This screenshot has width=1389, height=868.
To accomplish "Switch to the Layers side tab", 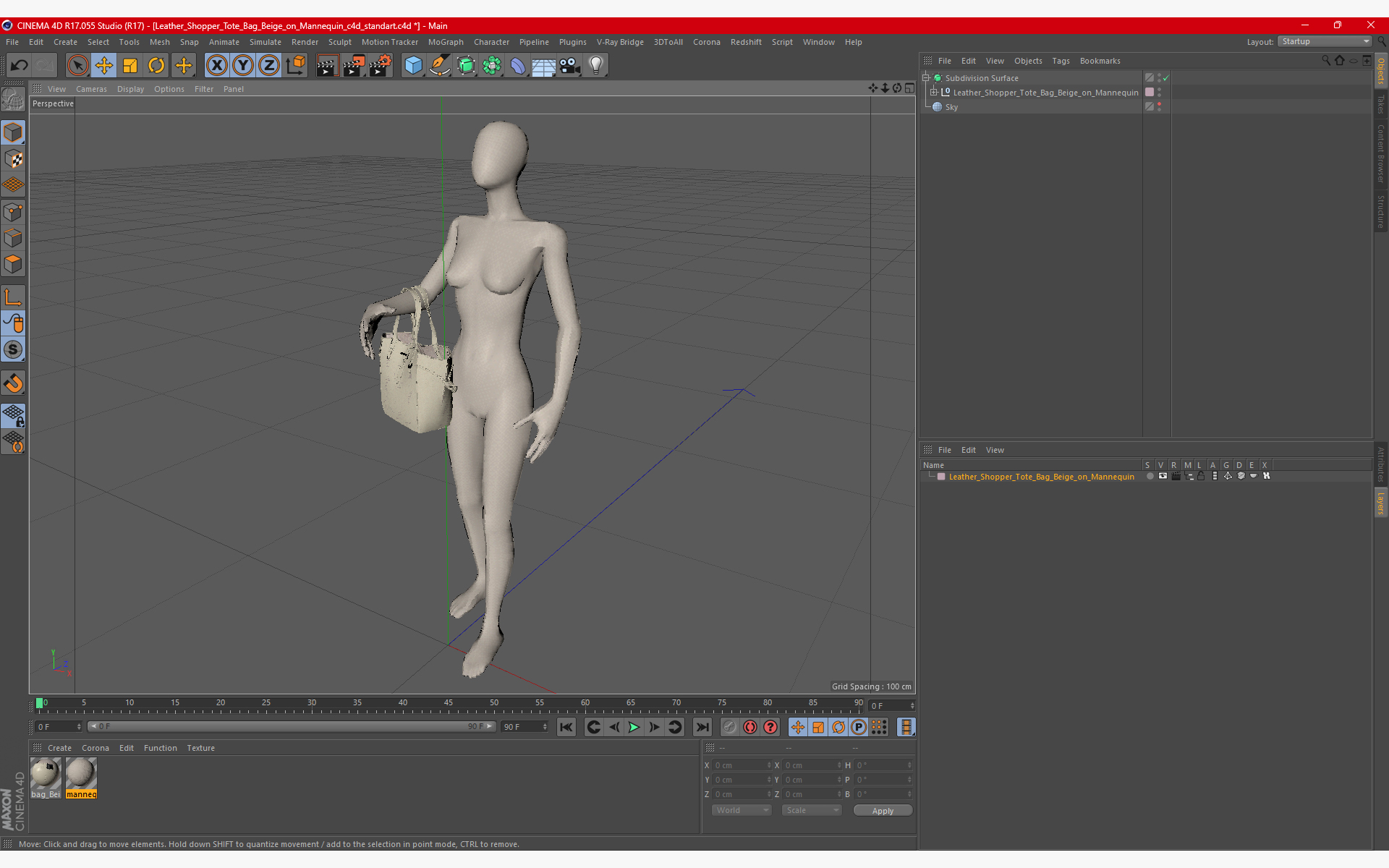I will click(x=1380, y=503).
